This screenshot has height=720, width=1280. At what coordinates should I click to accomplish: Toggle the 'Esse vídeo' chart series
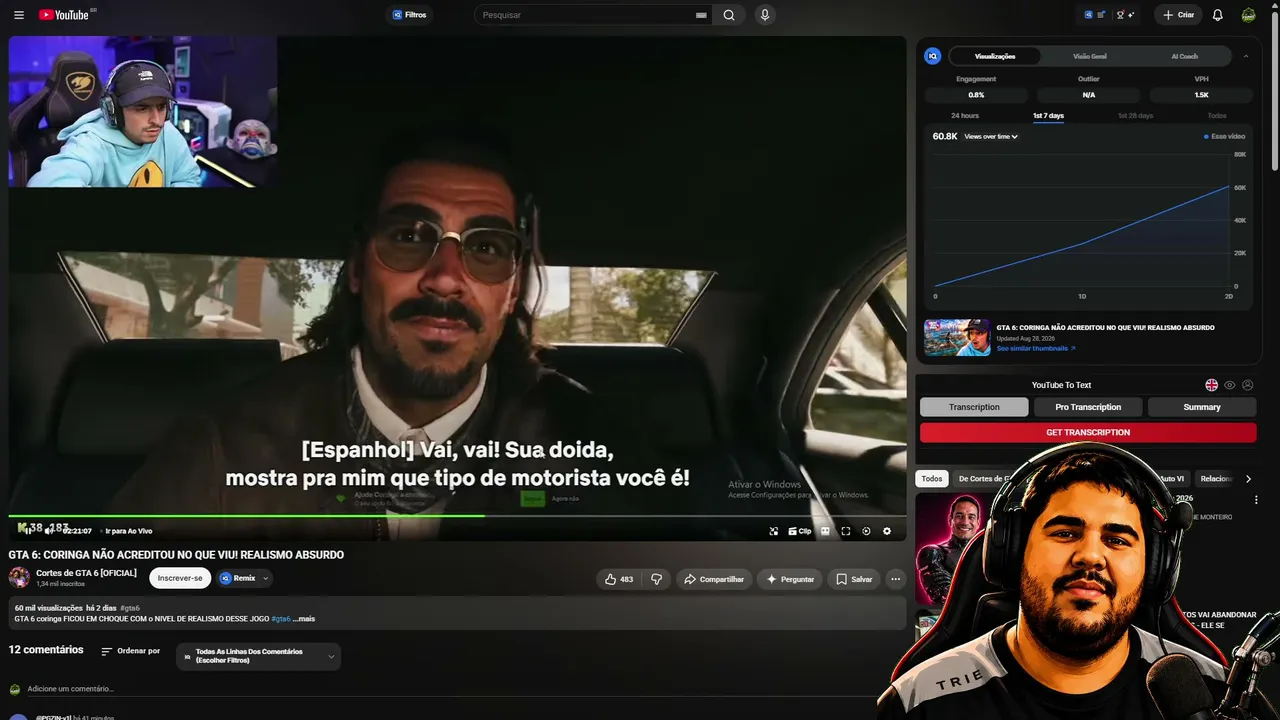pyautogui.click(x=1225, y=136)
